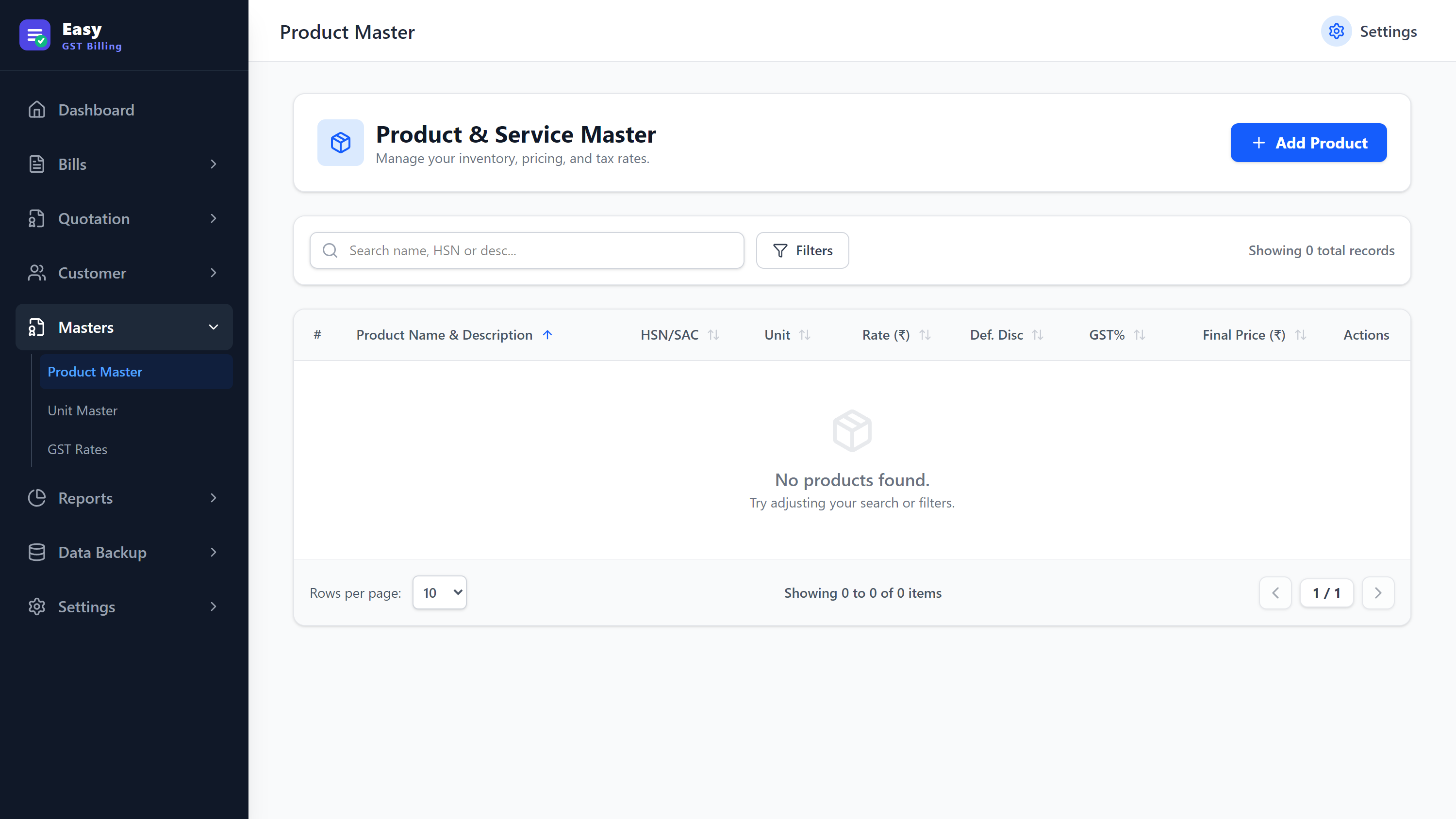This screenshot has width=1456, height=819.
Task: Sort by Rate (₹) using its arrows
Action: (925, 335)
